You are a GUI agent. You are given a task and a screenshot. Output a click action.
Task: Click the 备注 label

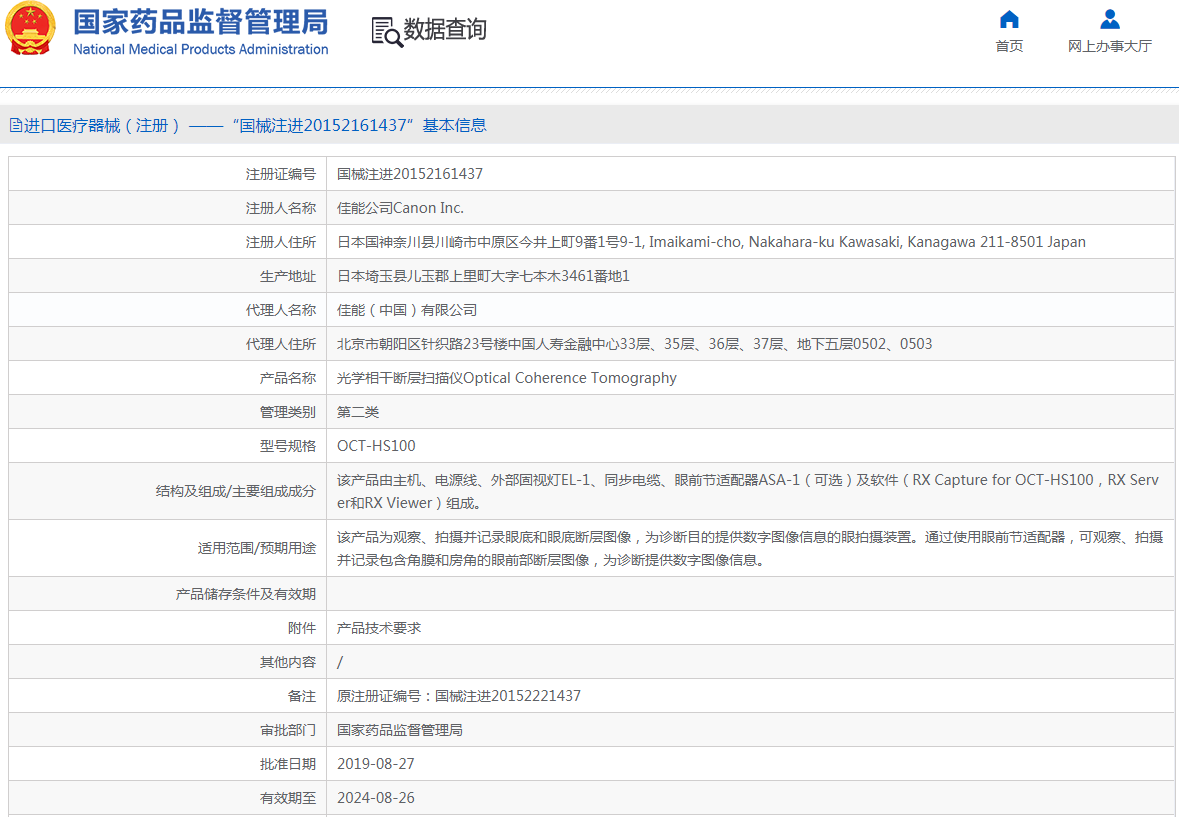pos(302,696)
